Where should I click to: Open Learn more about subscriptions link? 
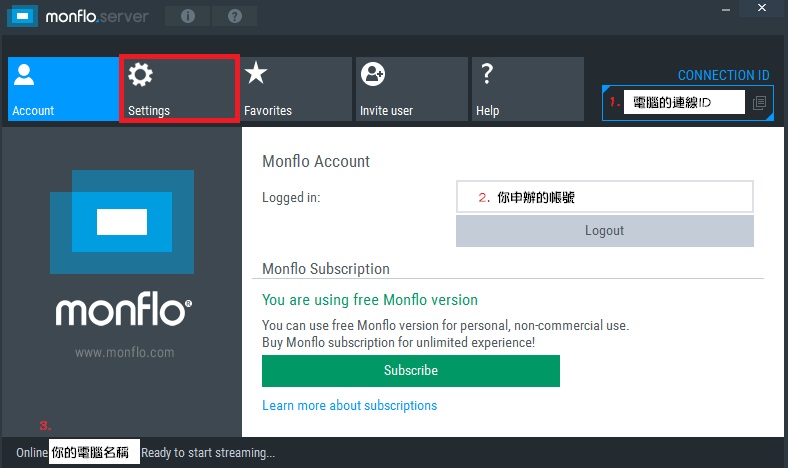tap(349, 406)
